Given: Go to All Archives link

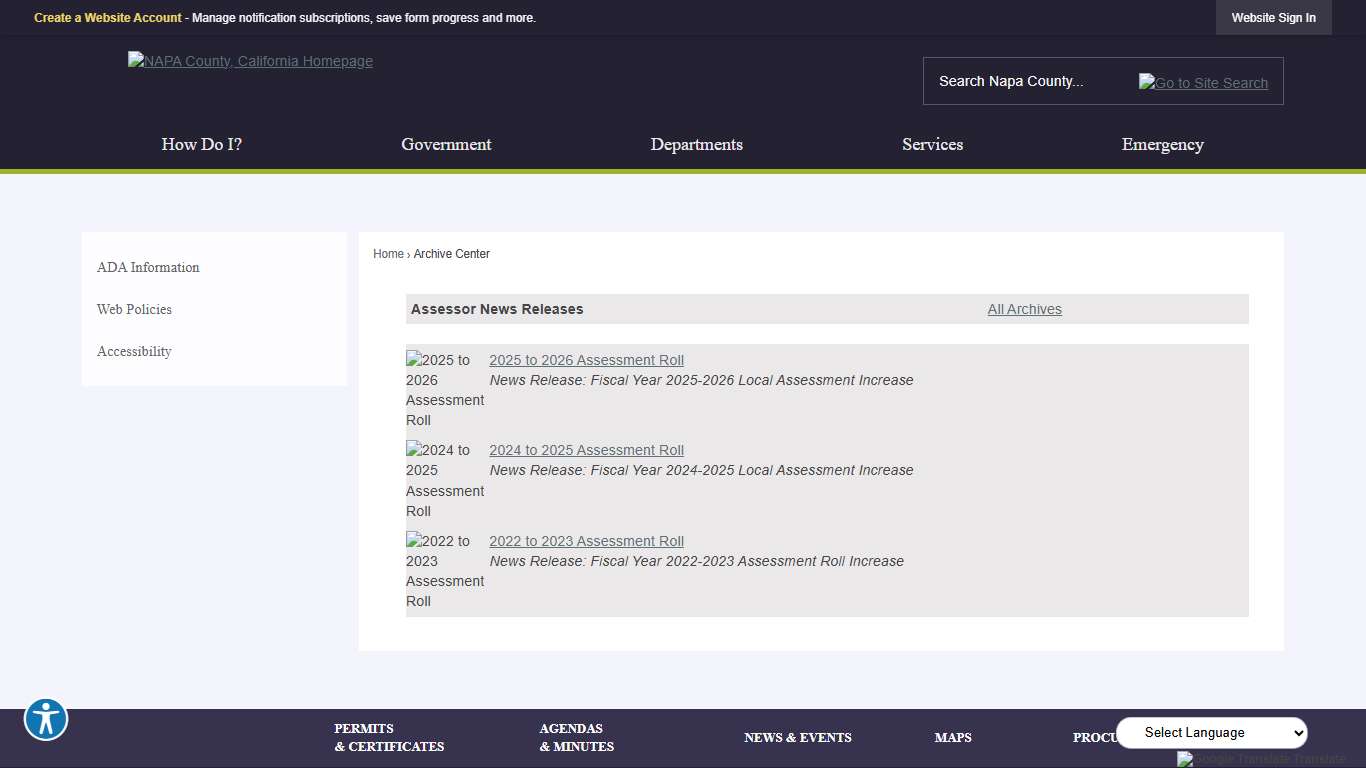Looking at the screenshot, I should [1024, 309].
